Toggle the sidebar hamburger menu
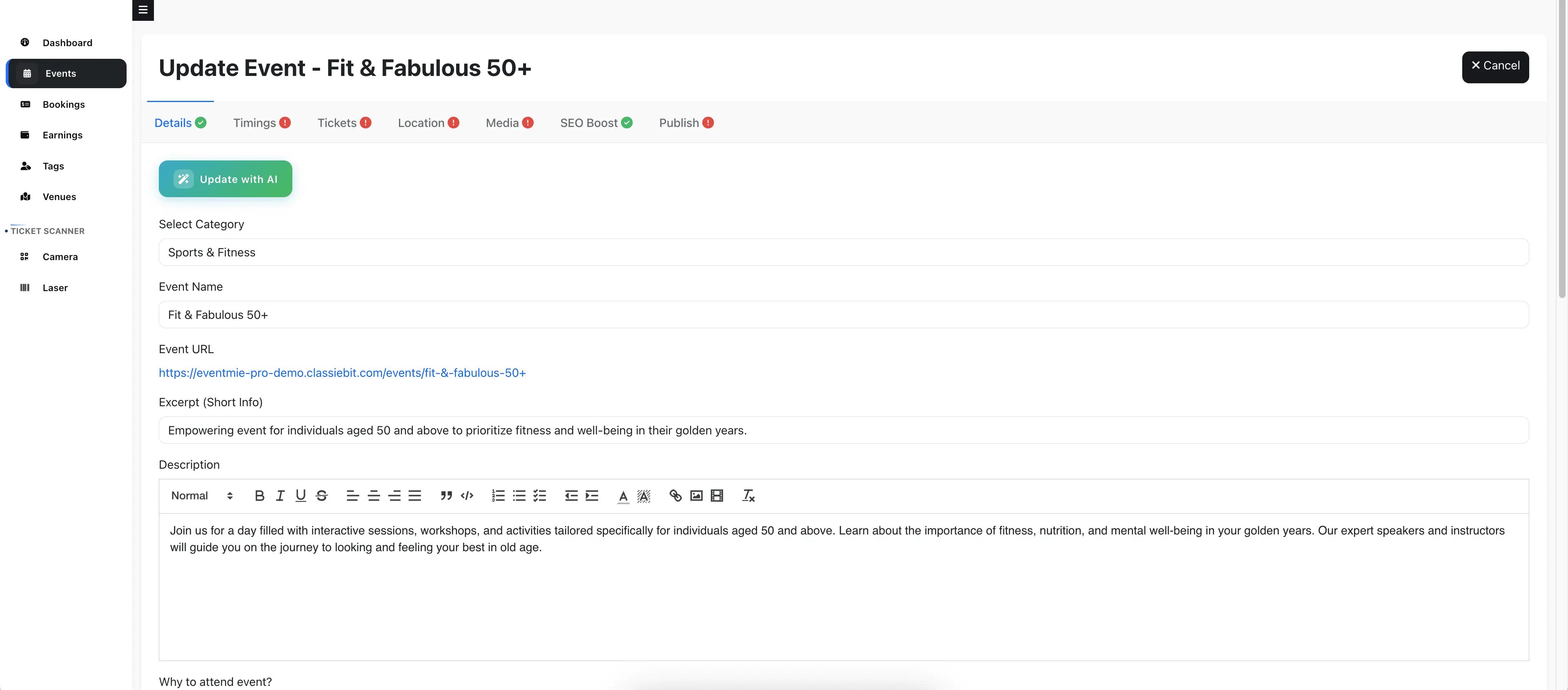 point(143,10)
